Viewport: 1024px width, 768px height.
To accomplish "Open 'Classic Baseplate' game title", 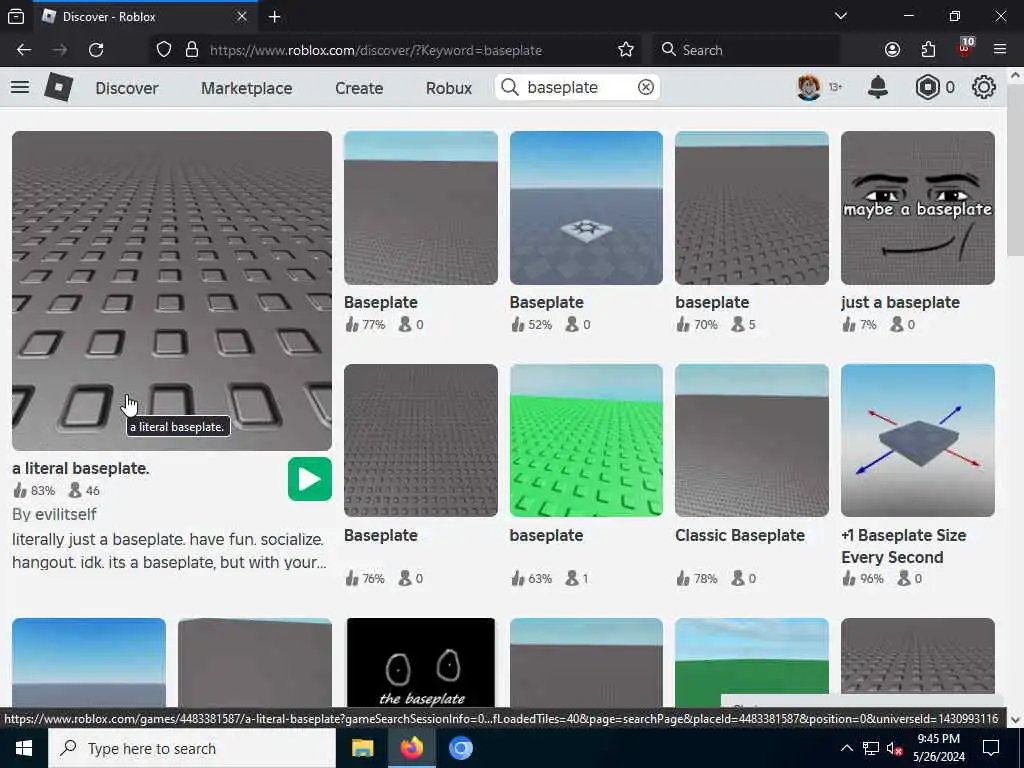I will click(x=739, y=536).
